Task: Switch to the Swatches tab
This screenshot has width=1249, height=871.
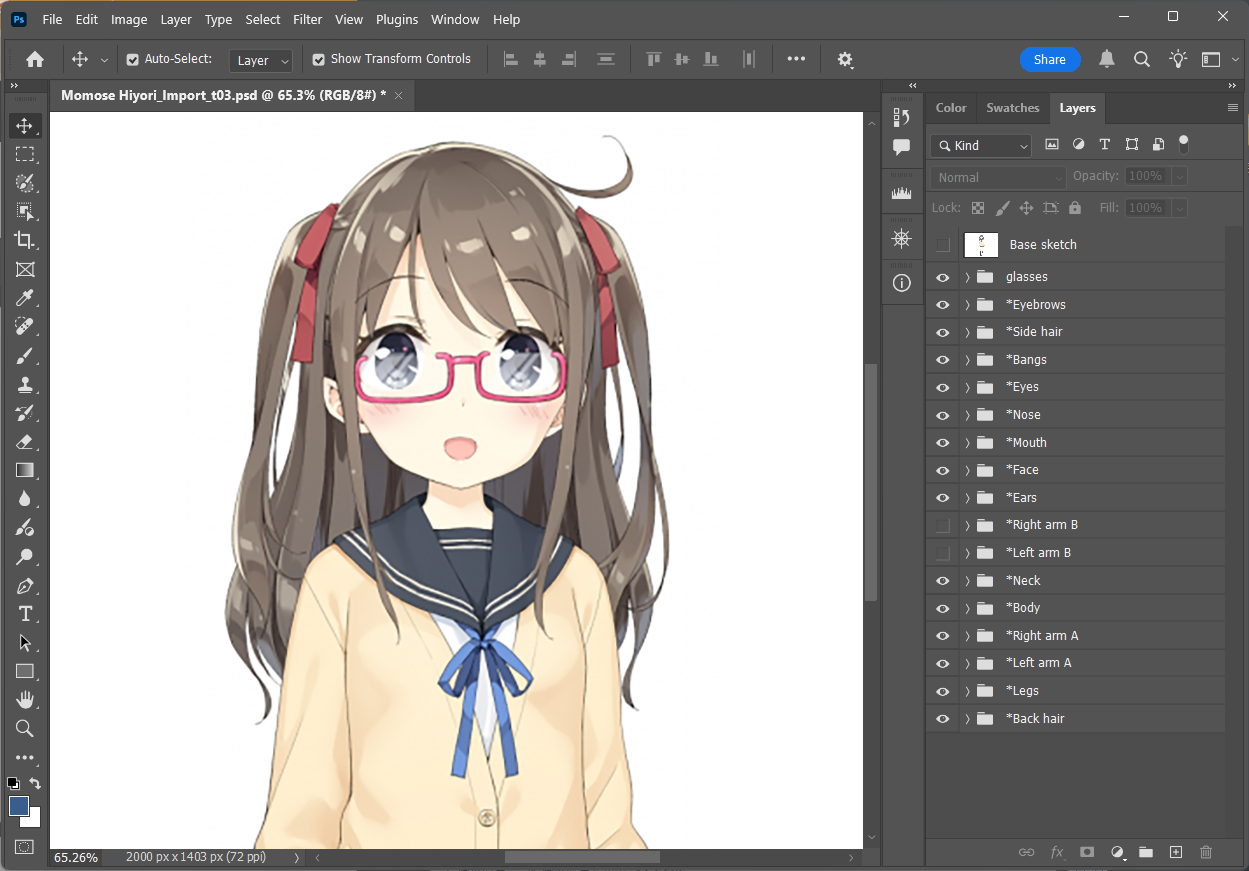Action: (1012, 108)
